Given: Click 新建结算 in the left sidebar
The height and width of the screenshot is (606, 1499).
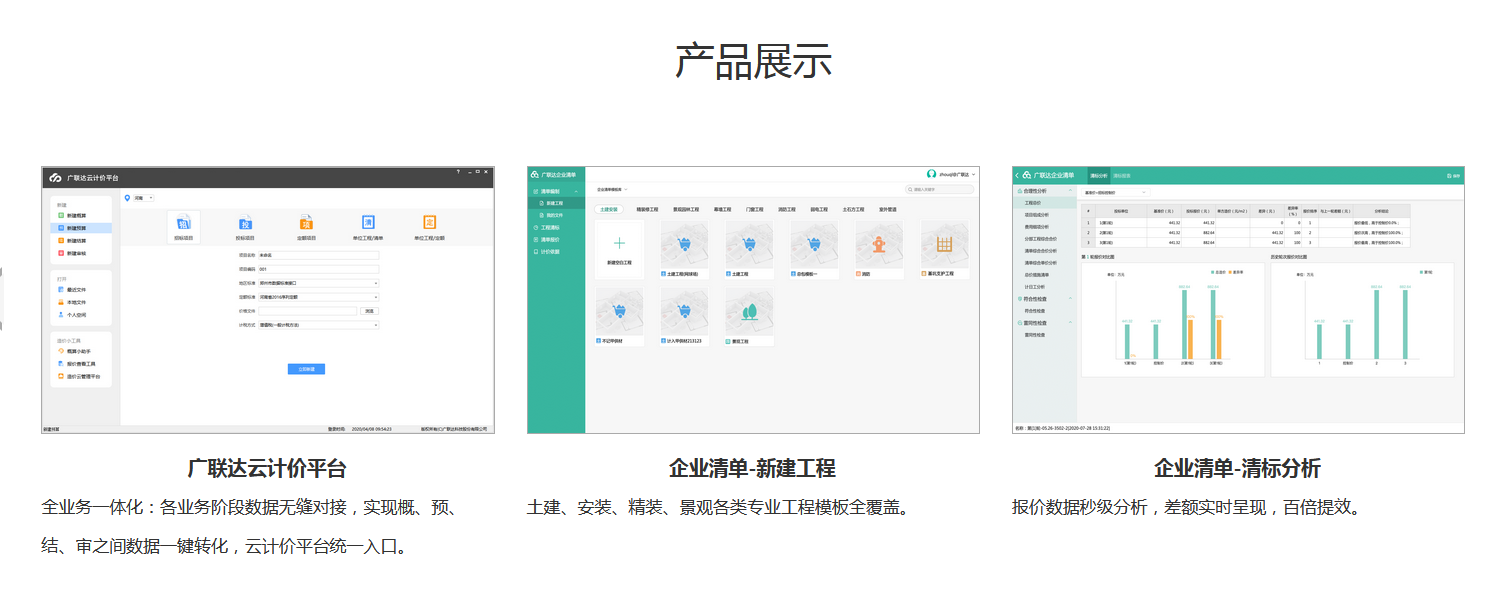Looking at the screenshot, I should (x=80, y=241).
